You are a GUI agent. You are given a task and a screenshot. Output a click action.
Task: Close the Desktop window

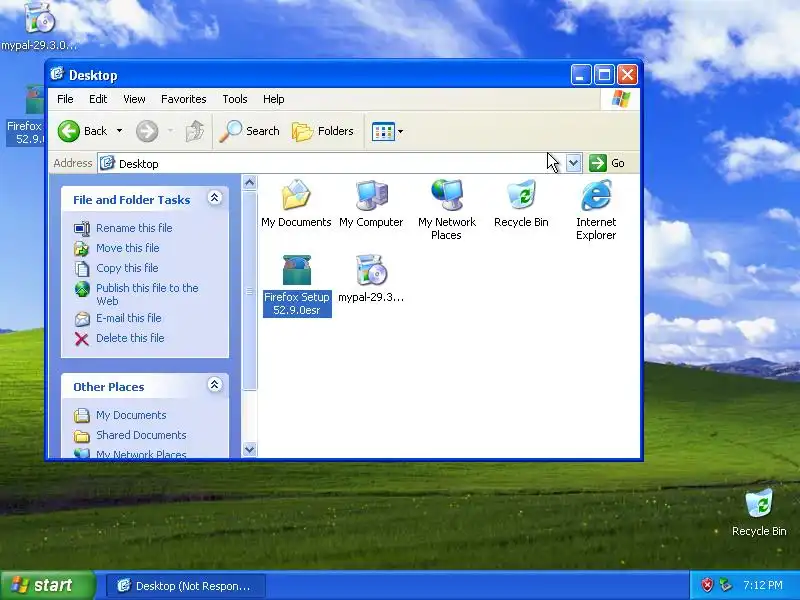click(x=628, y=75)
